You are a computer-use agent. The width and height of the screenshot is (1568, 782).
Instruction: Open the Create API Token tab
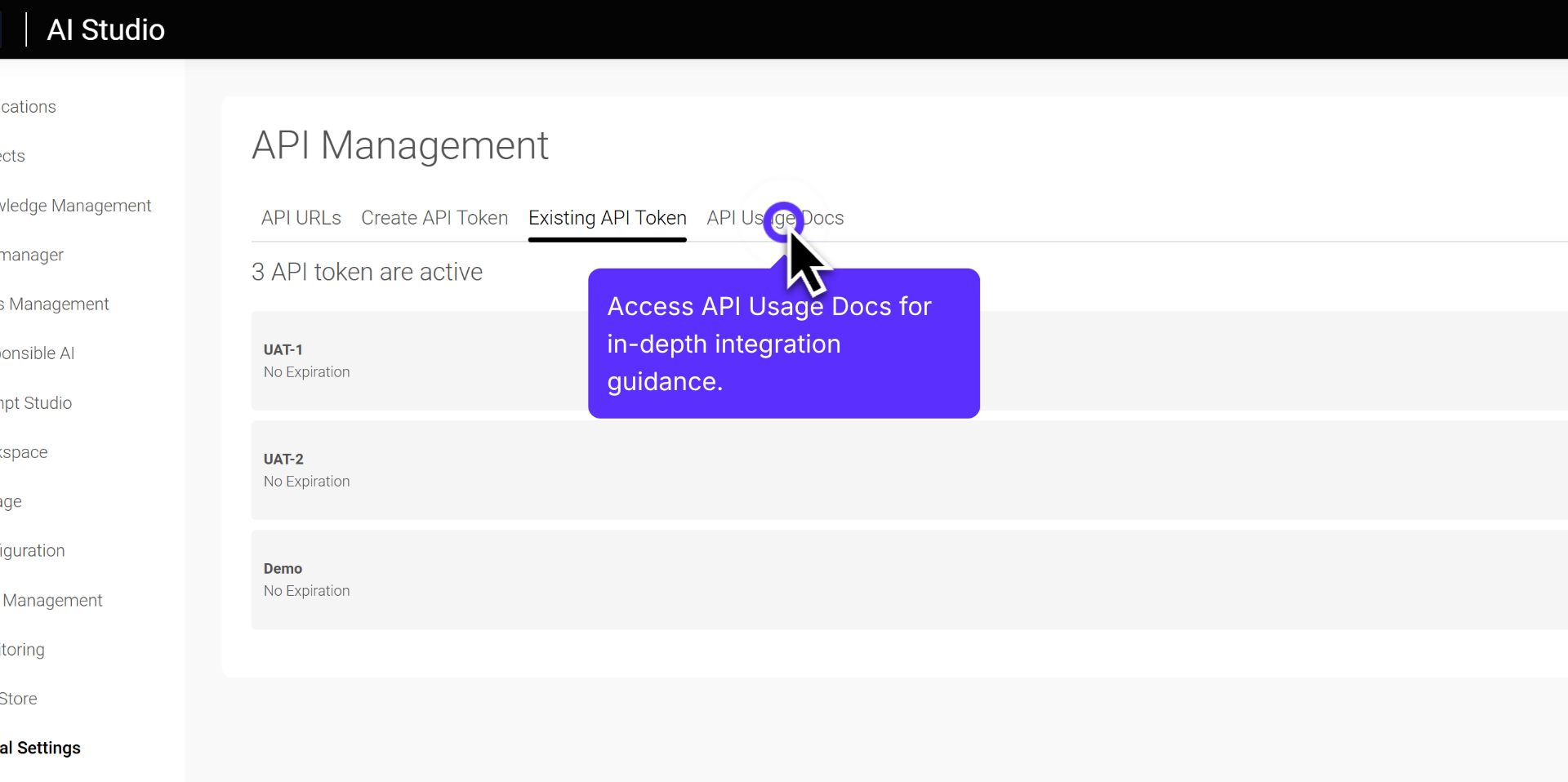pos(434,218)
